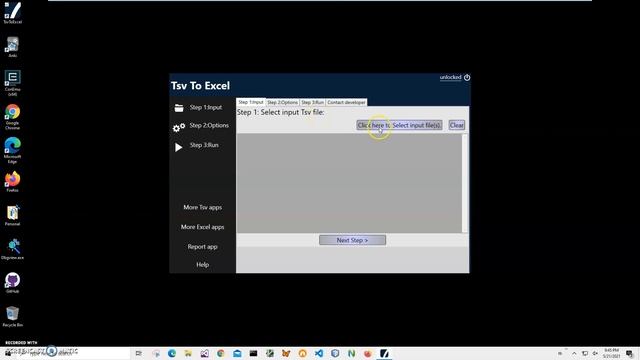Click the gears icon for Step 2:Options

point(179,127)
